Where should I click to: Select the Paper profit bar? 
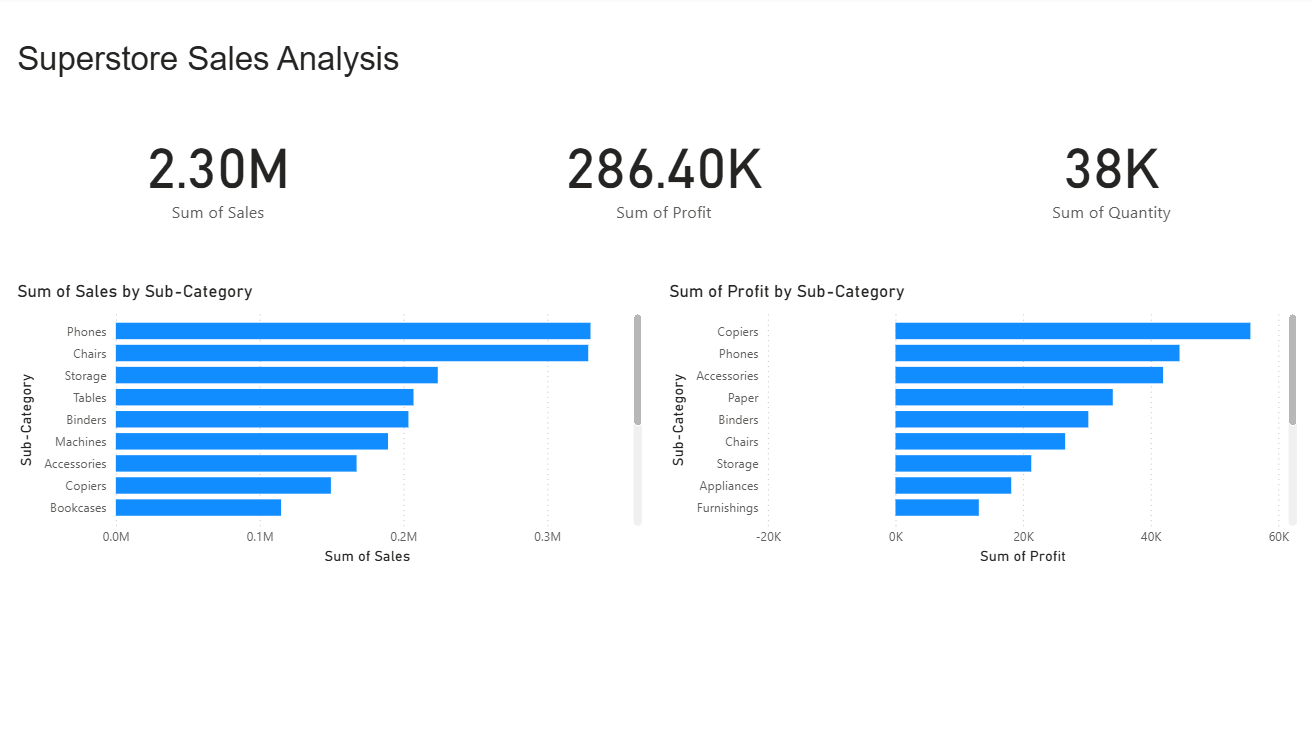pos(1003,397)
